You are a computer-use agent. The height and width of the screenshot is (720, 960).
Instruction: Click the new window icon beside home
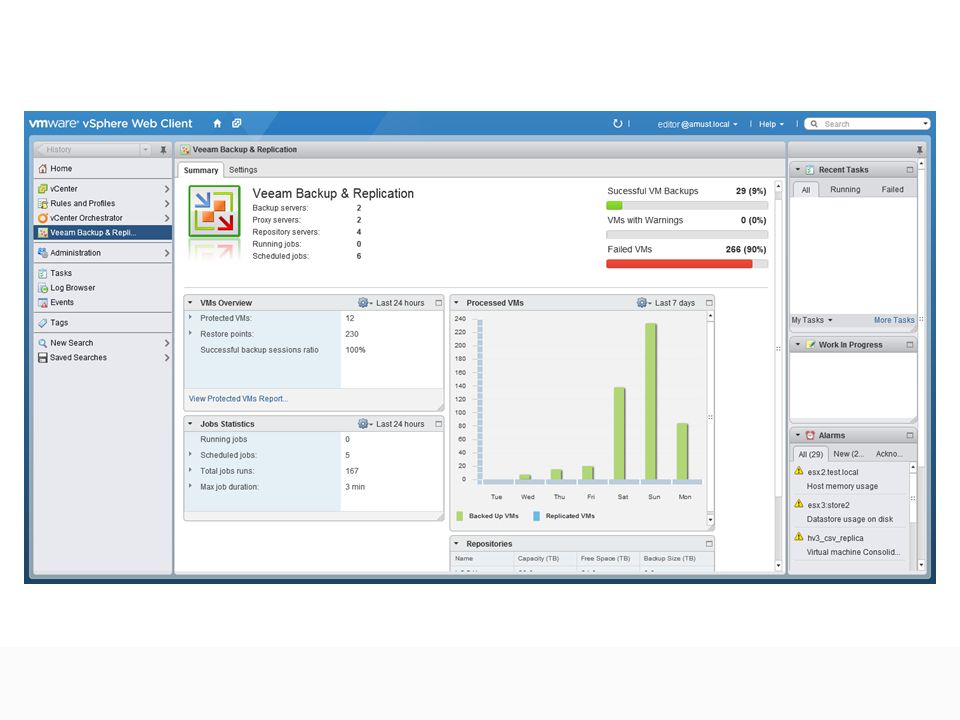coord(236,124)
